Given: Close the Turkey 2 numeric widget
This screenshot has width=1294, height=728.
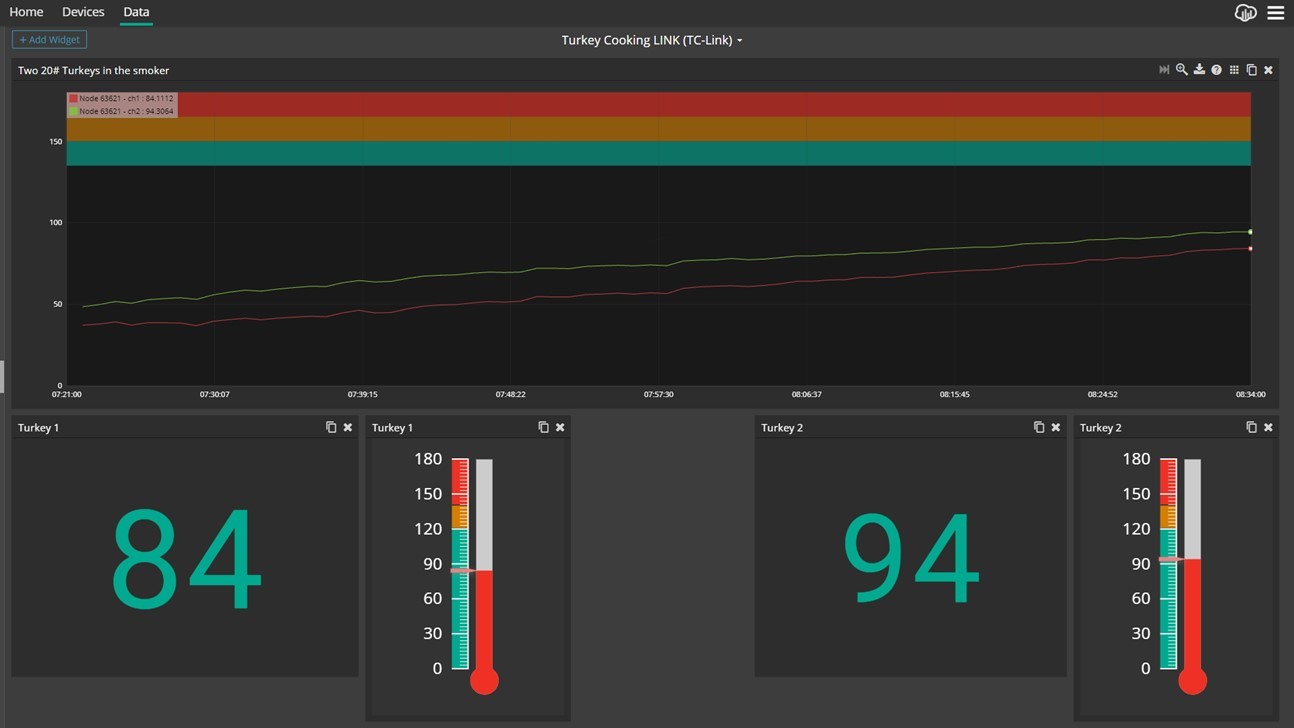Looking at the screenshot, I should tap(1056, 427).
